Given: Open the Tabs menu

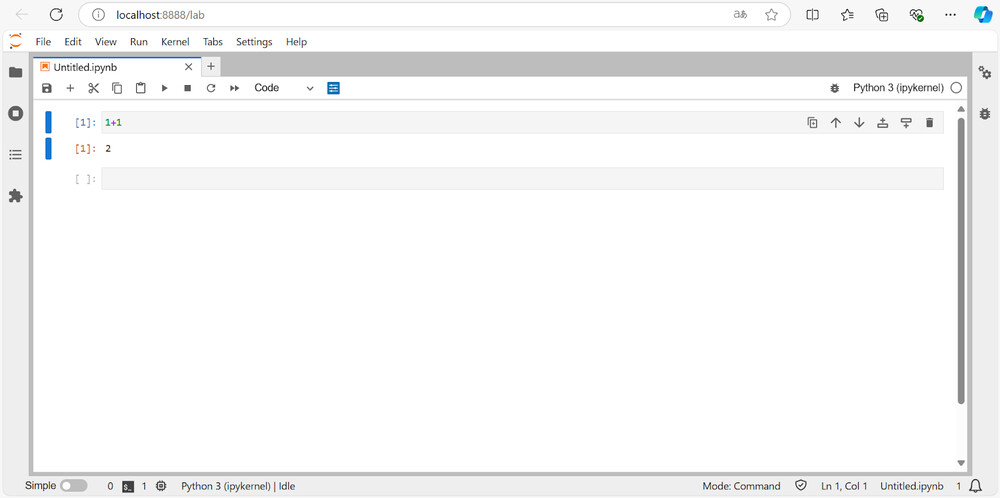Looking at the screenshot, I should coord(213,41).
